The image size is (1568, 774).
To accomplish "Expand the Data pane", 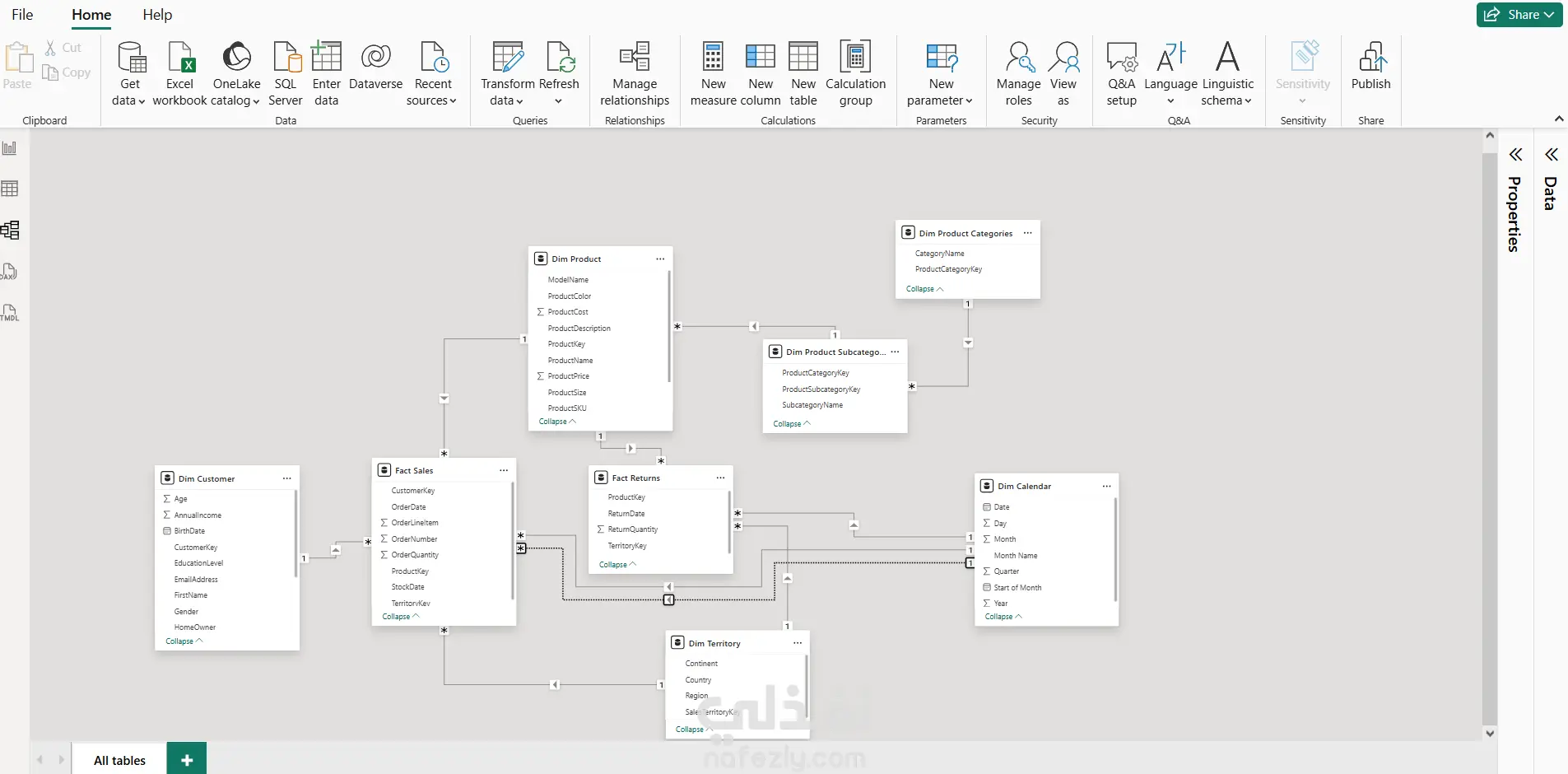I will [1552, 155].
